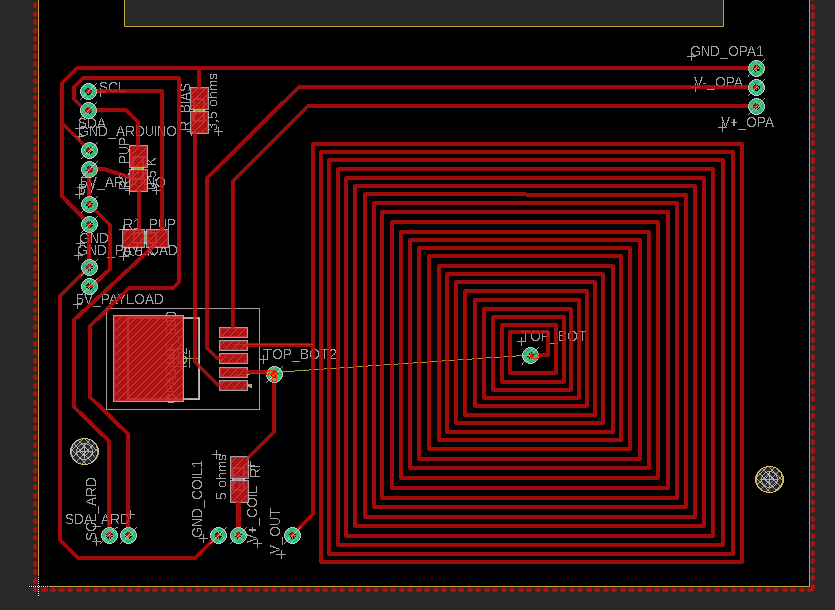Click the large rectangular IC thermal pad

pos(148,357)
